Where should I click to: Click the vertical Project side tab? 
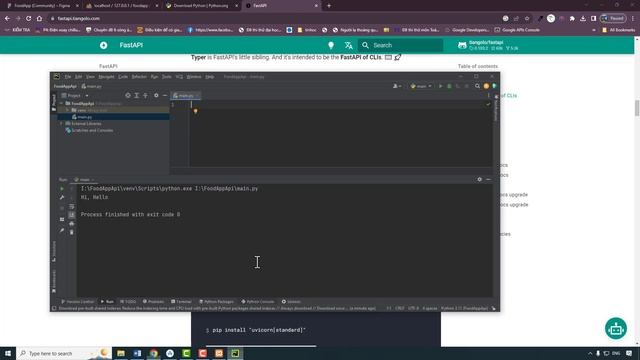pos(54,103)
